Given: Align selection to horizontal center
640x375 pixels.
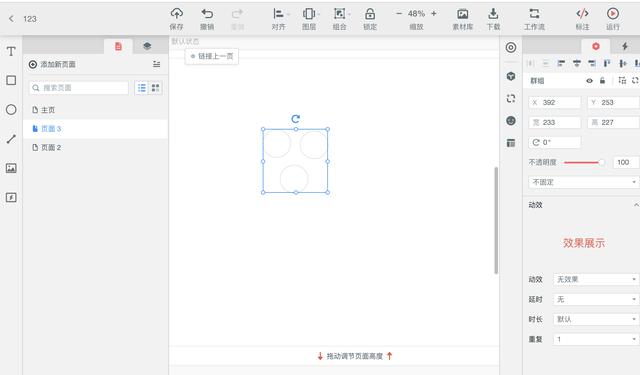Looking at the screenshot, I should pyautogui.click(x=577, y=63).
